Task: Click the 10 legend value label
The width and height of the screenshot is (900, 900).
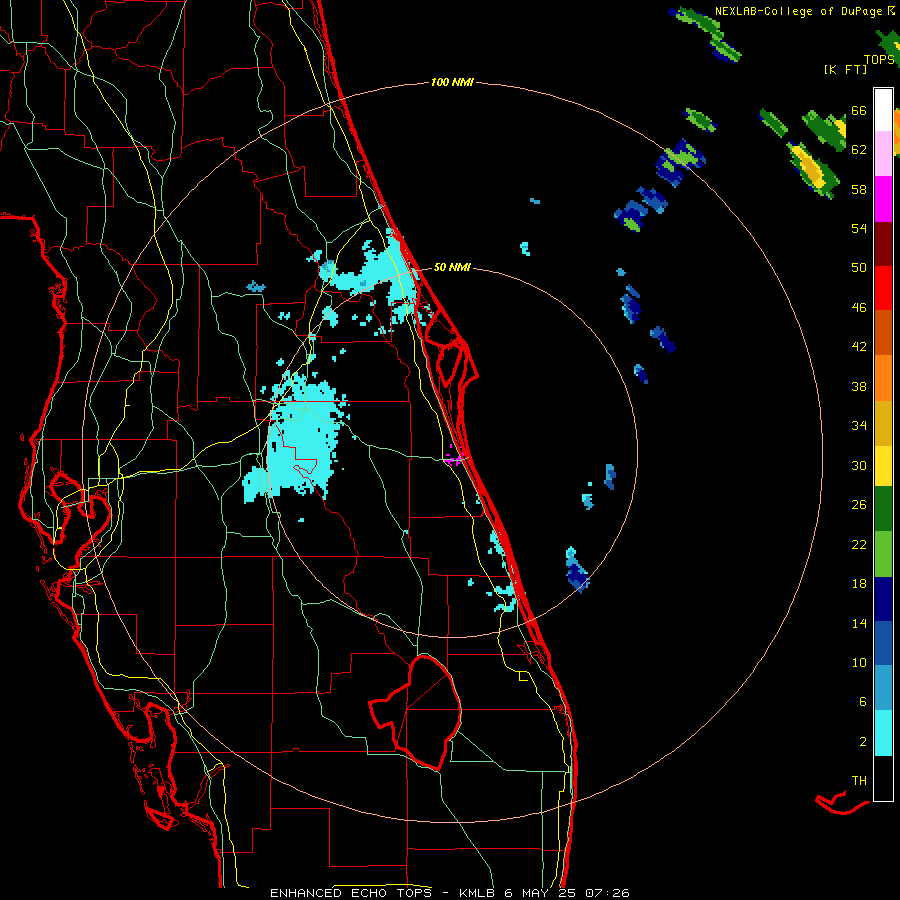Action: [859, 662]
